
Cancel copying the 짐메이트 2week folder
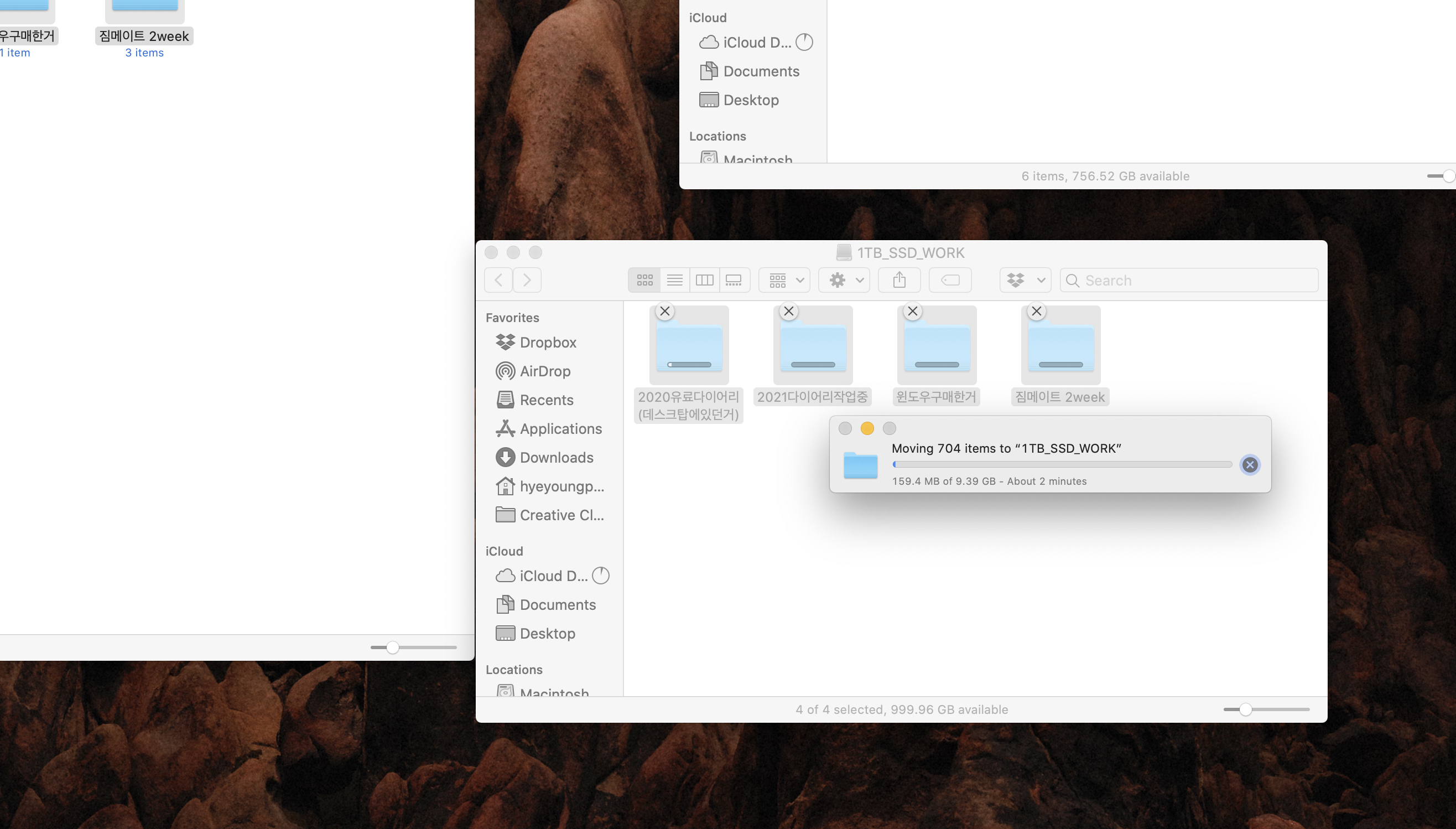coord(1036,312)
